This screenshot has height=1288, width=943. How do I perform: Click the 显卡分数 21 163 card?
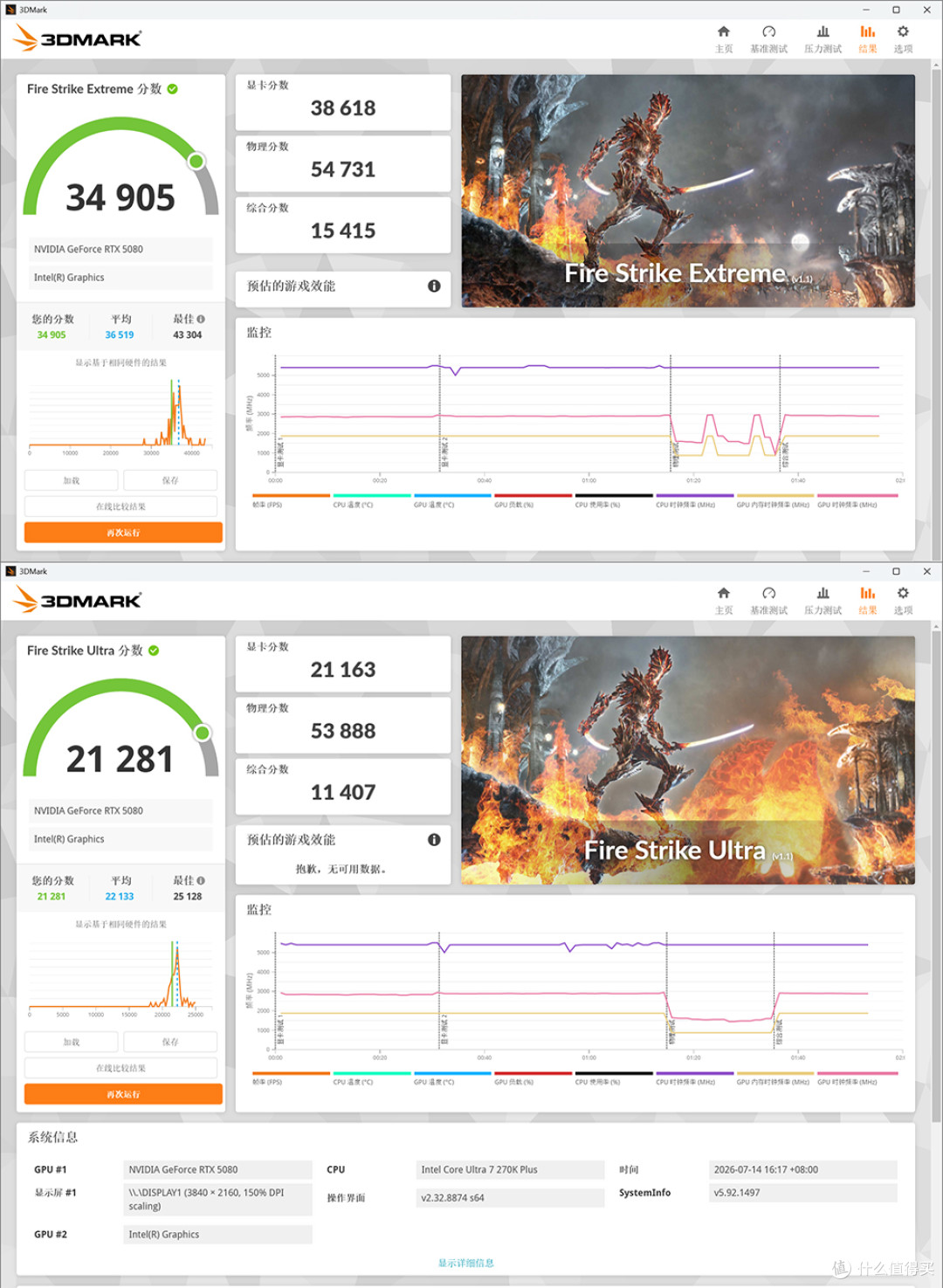click(343, 664)
